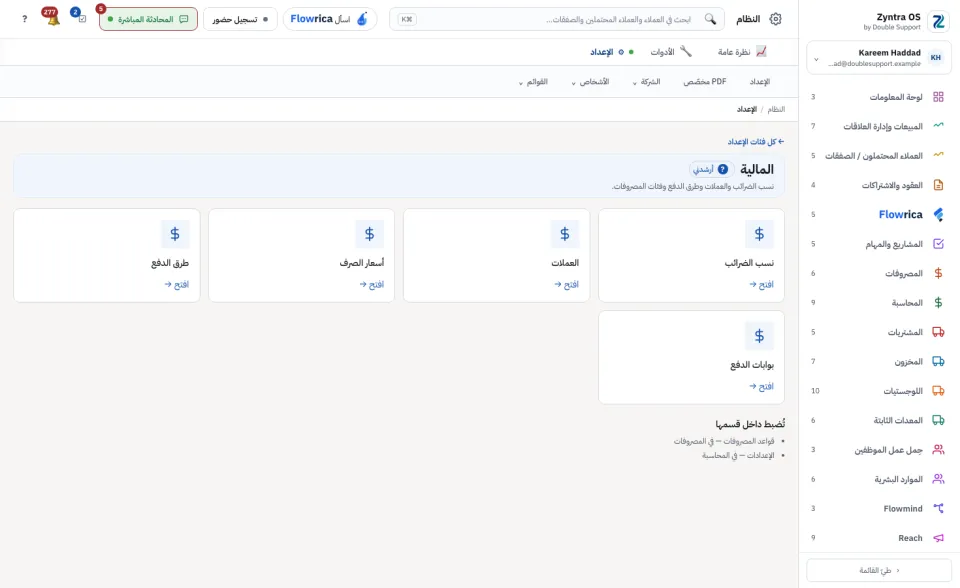Switch to Overview (نظرة عامة) tab
Screen dimensions: 960x588
point(741,51)
